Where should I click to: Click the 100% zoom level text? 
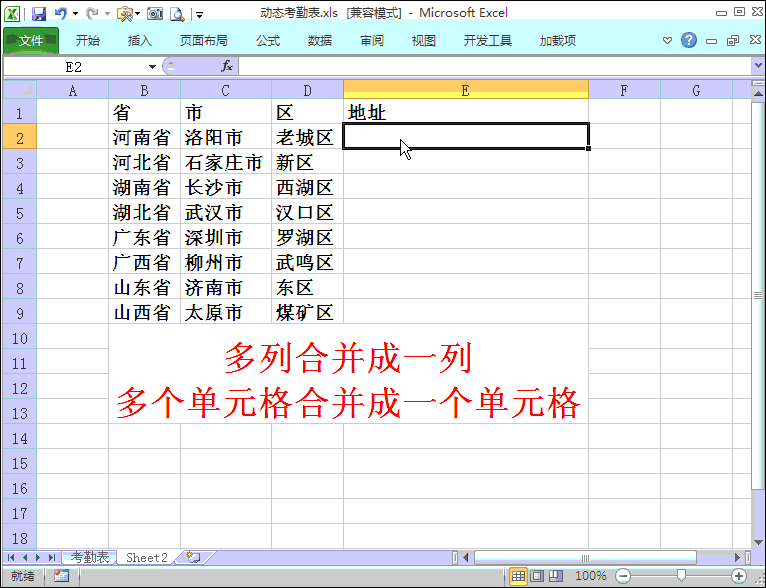point(590,576)
